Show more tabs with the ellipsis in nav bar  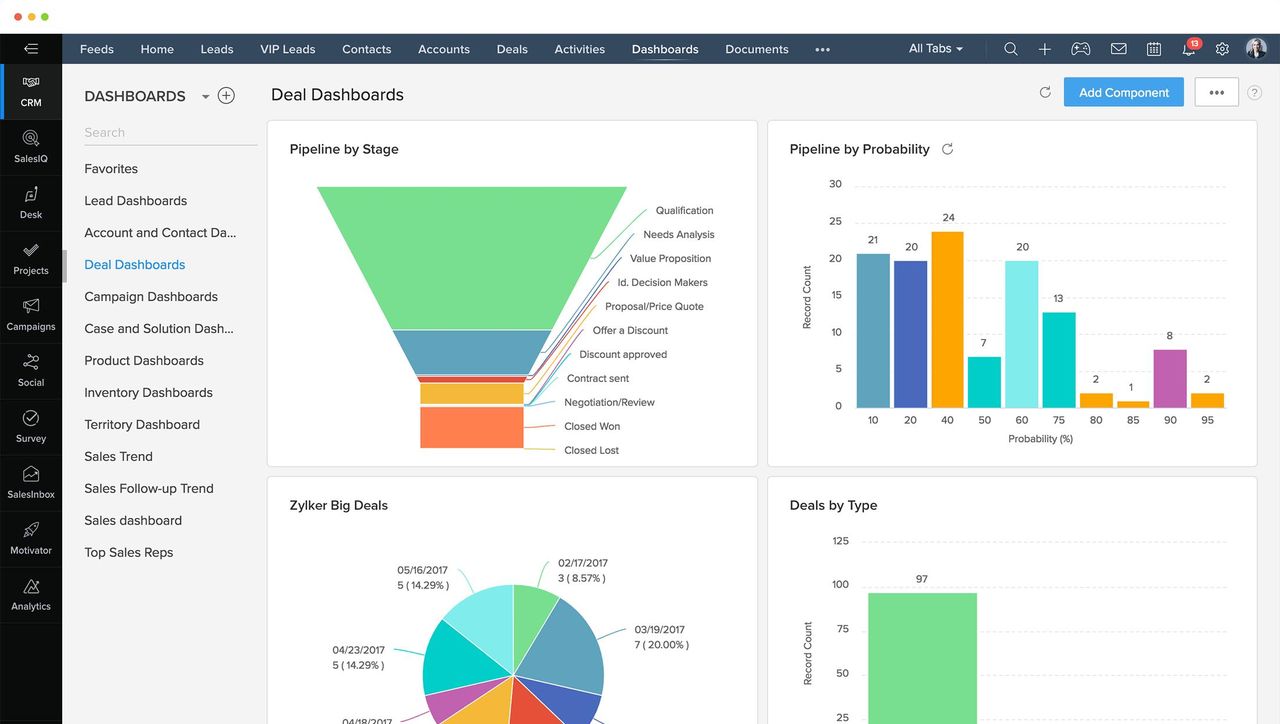click(x=822, y=49)
